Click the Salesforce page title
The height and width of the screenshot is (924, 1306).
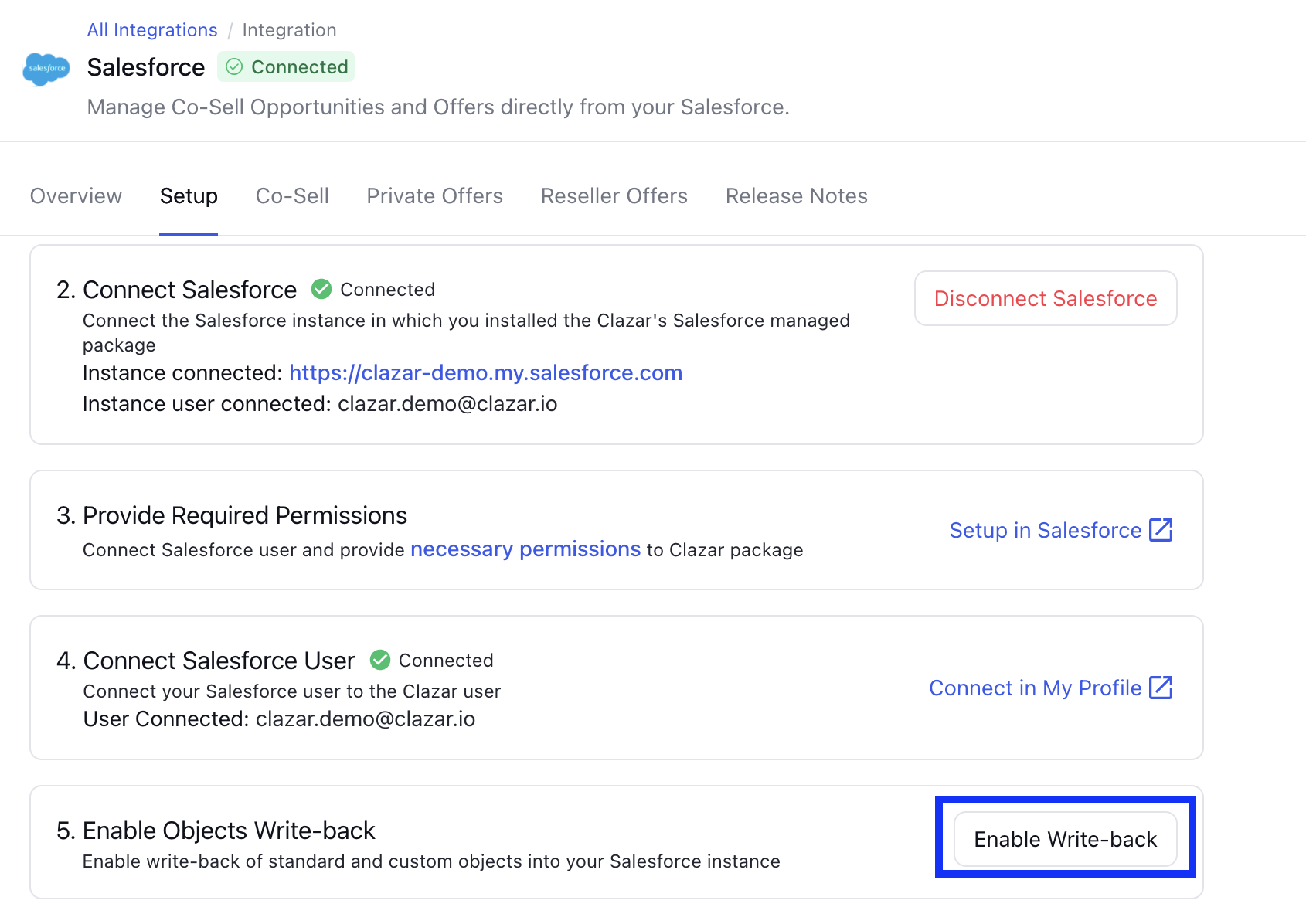(146, 67)
